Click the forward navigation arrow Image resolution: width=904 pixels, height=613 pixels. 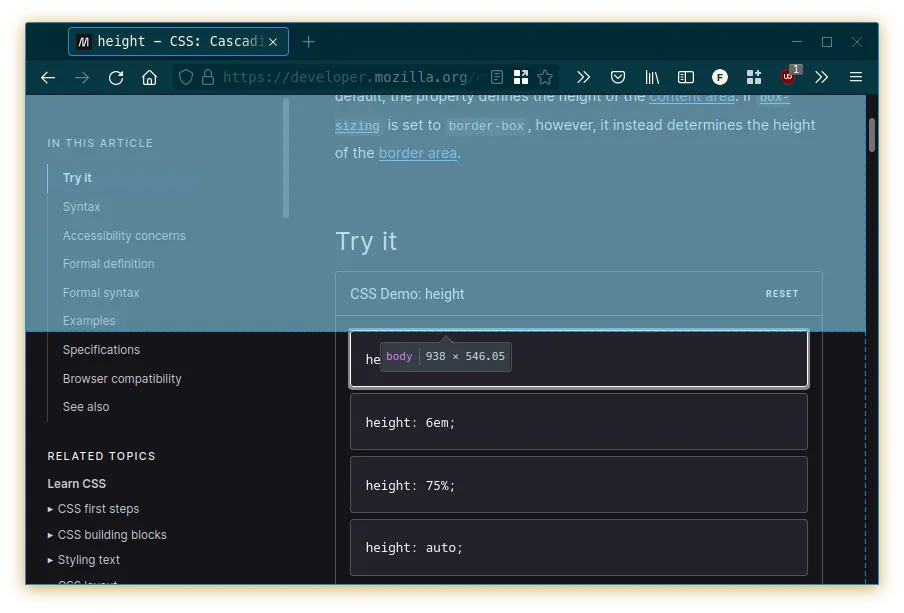coord(82,77)
